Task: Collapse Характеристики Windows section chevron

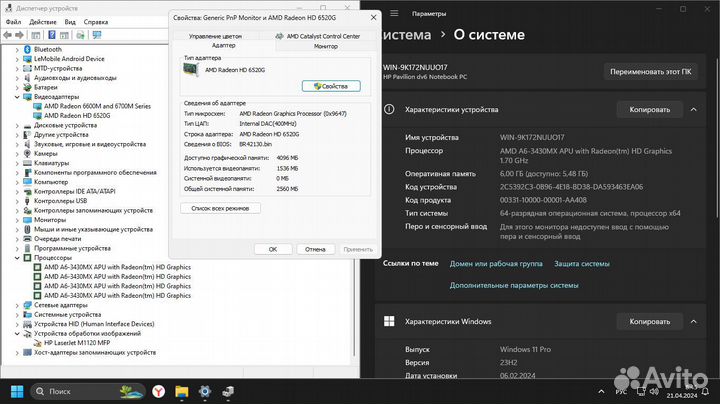Action: tap(693, 322)
